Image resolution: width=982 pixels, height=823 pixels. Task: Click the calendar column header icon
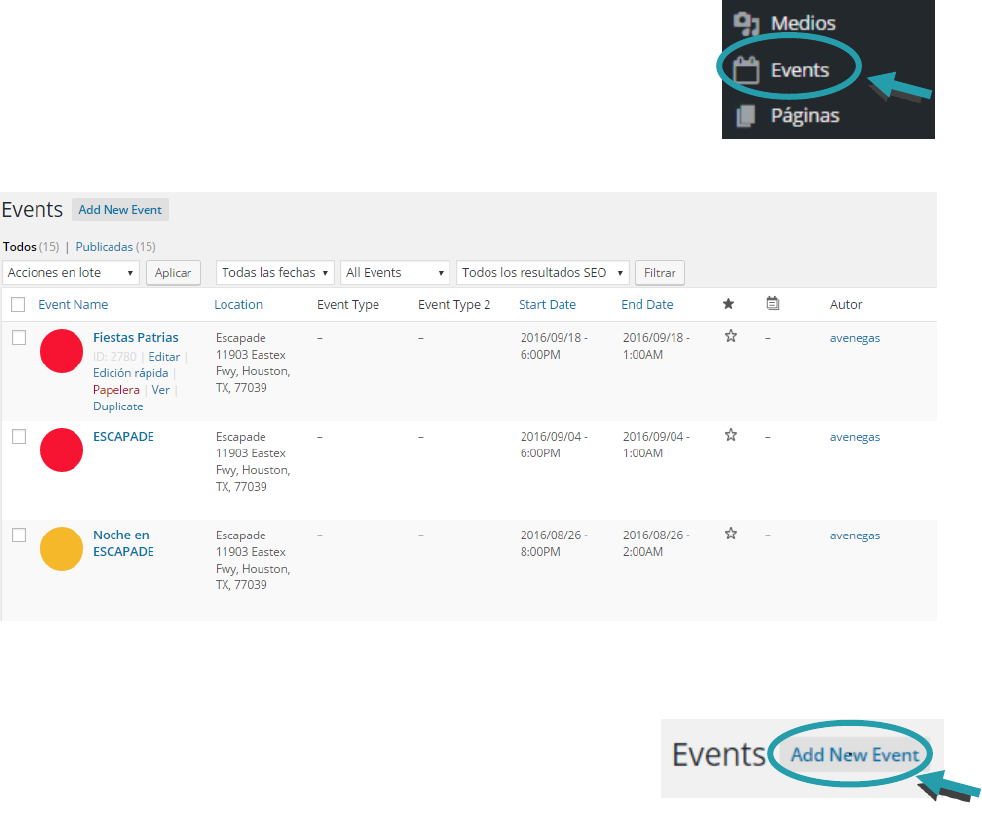773,303
